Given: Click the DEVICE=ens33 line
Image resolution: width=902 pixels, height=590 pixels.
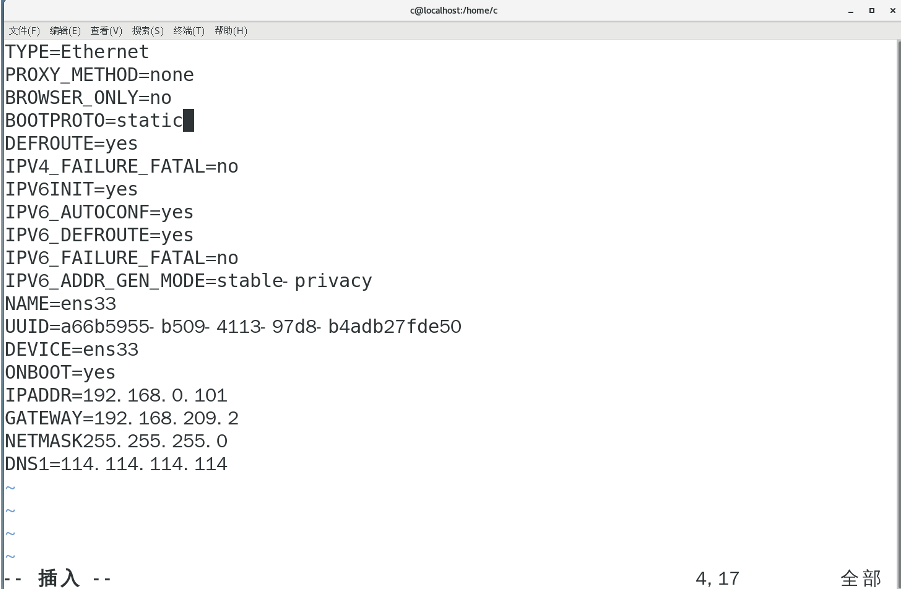Looking at the screenshot, I should click(x=70, y=349).
